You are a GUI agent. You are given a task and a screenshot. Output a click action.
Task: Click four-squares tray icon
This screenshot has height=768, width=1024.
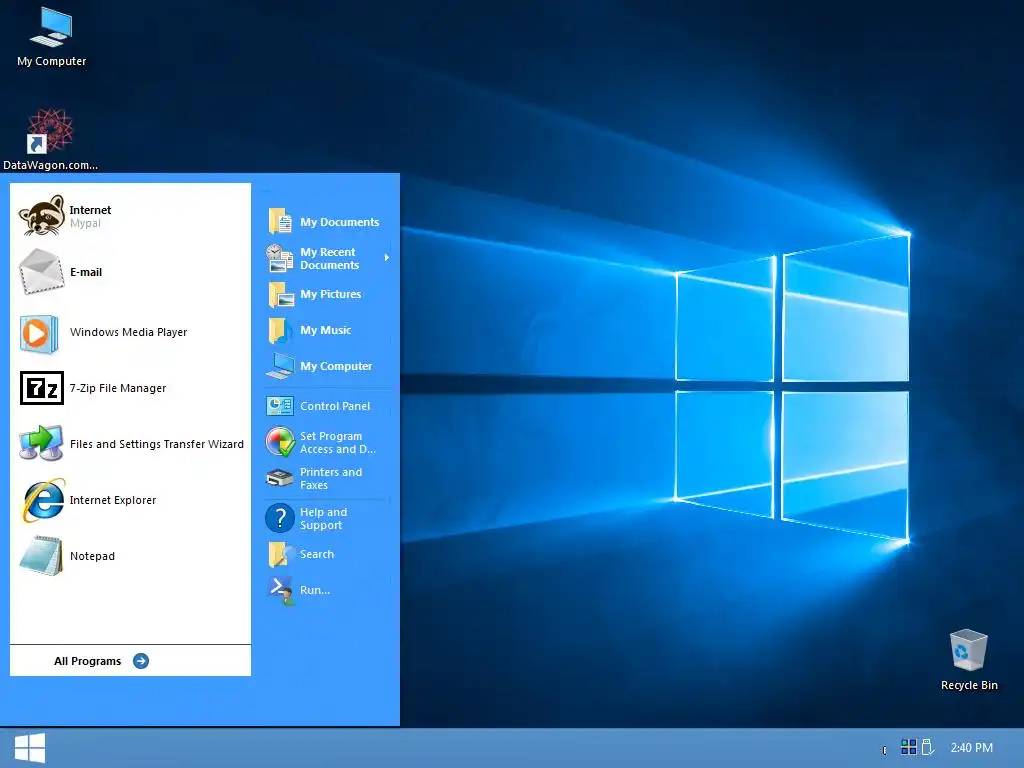point(908,746)
